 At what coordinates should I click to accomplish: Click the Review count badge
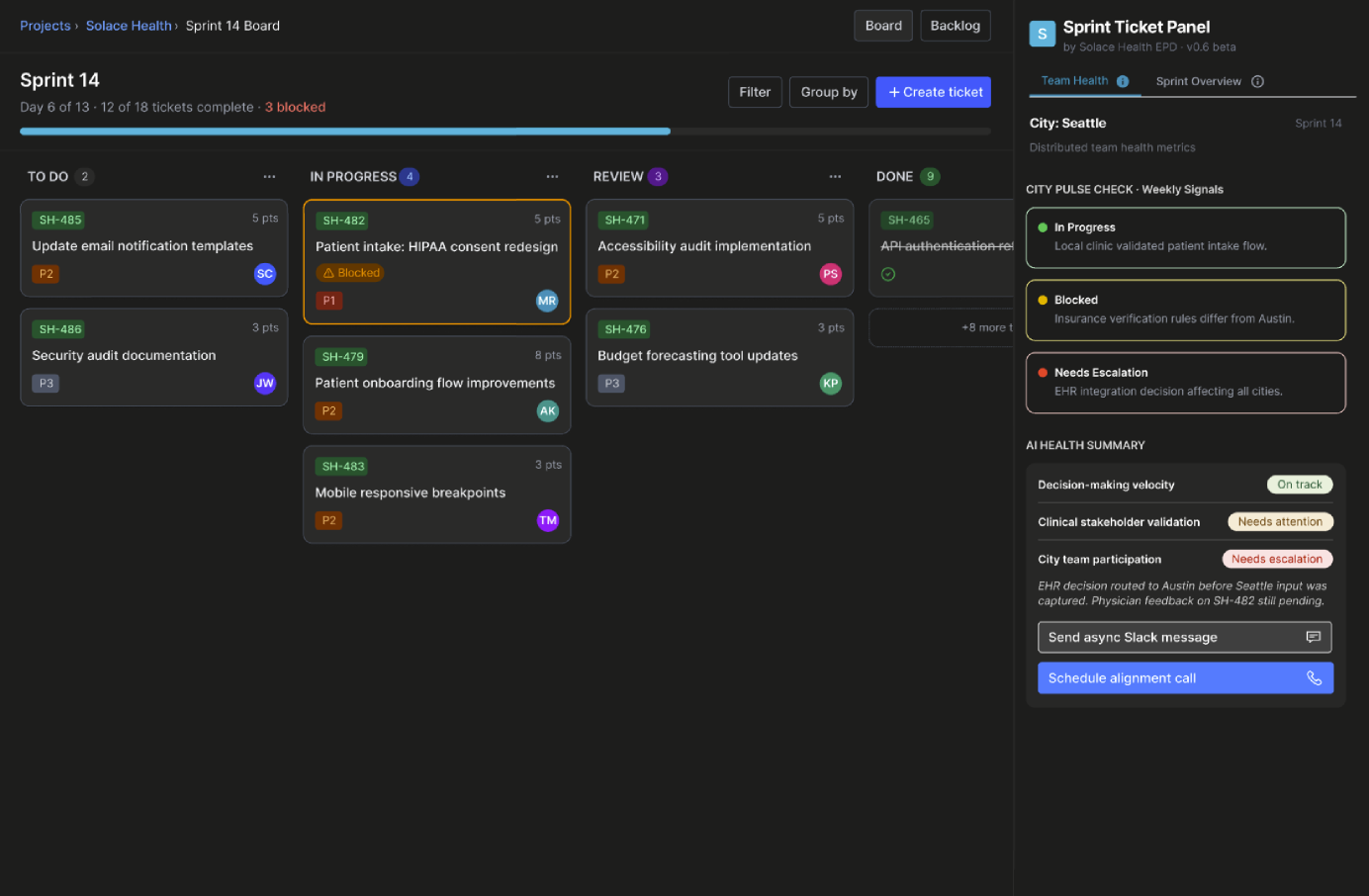pos(658,177)
